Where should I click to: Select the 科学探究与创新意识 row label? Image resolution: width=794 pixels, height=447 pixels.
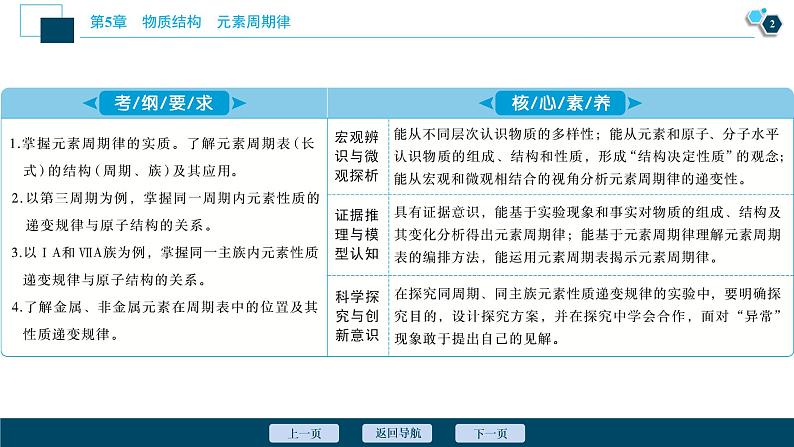(x=356, y=315)
